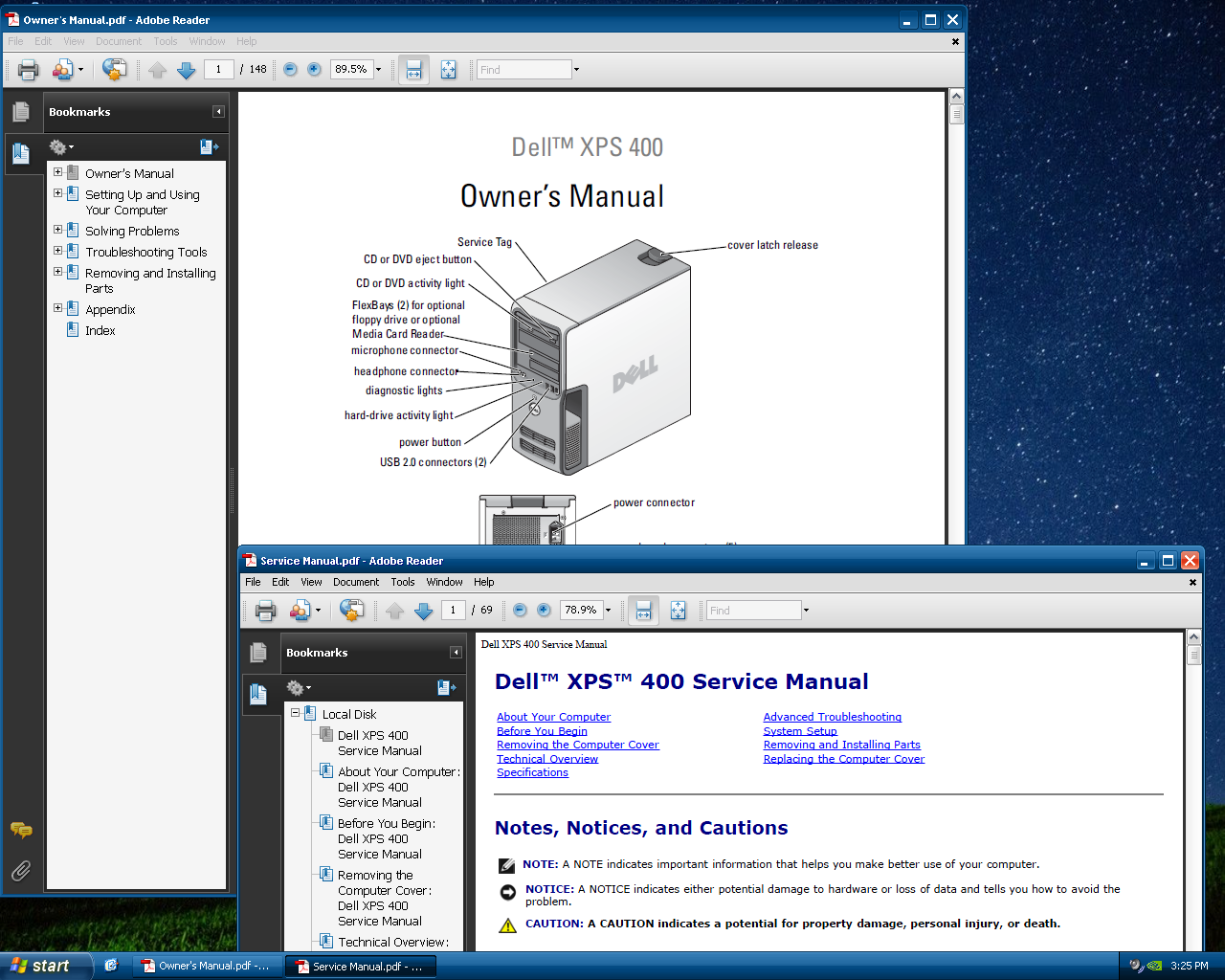Viewport: 1225px width, 980px height.
Task: Open Document menu in Service Manual window
Action: (x=356, y=582)
